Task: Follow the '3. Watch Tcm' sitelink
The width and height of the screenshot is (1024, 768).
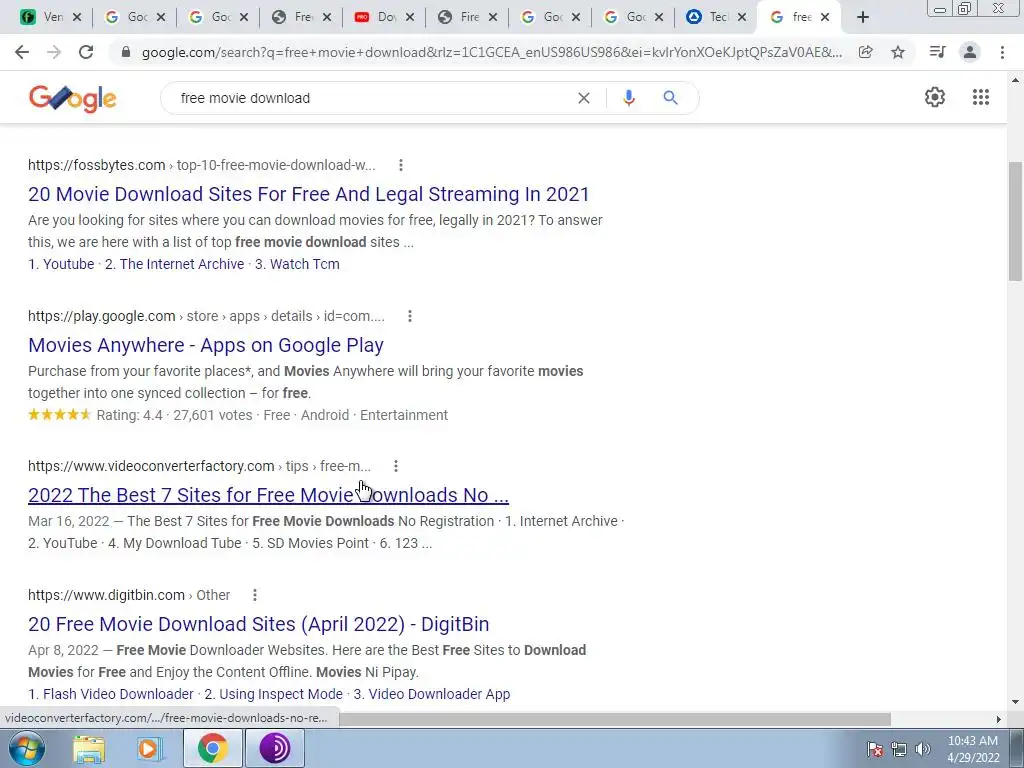Action: 297,264
